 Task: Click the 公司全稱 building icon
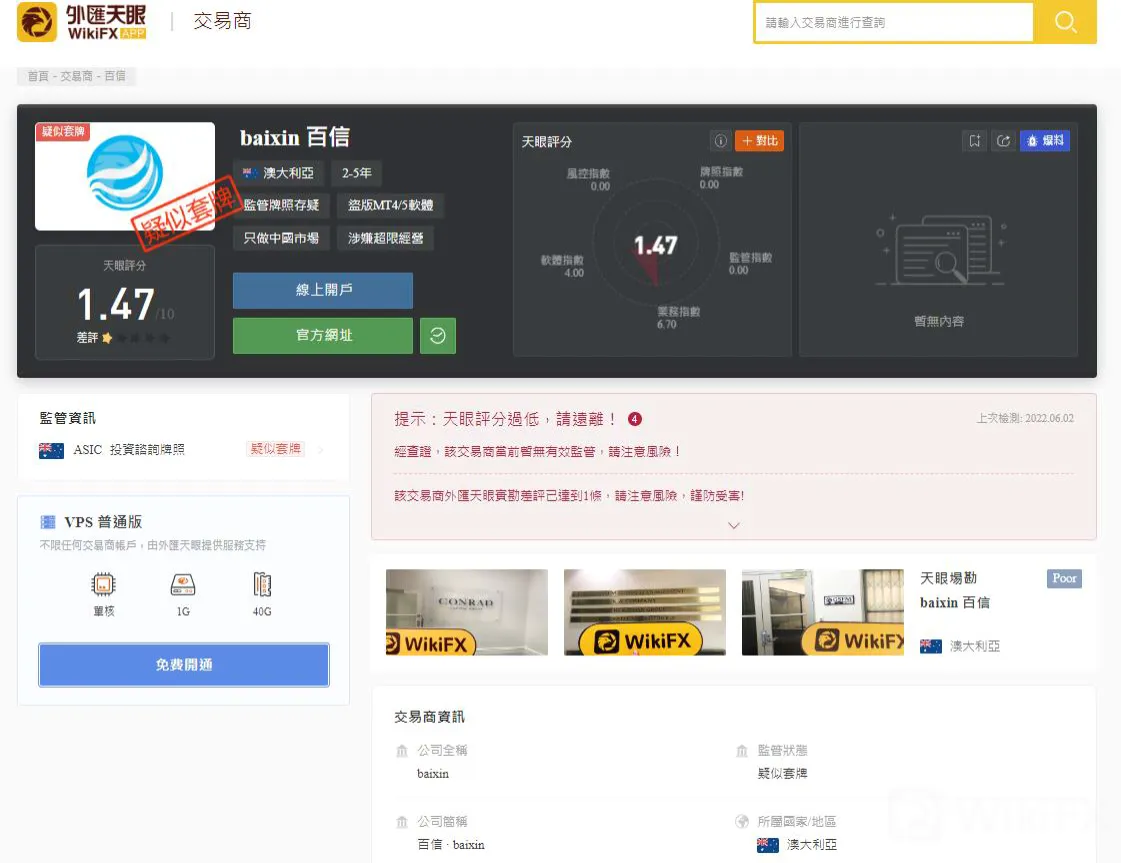pos(402,751)
